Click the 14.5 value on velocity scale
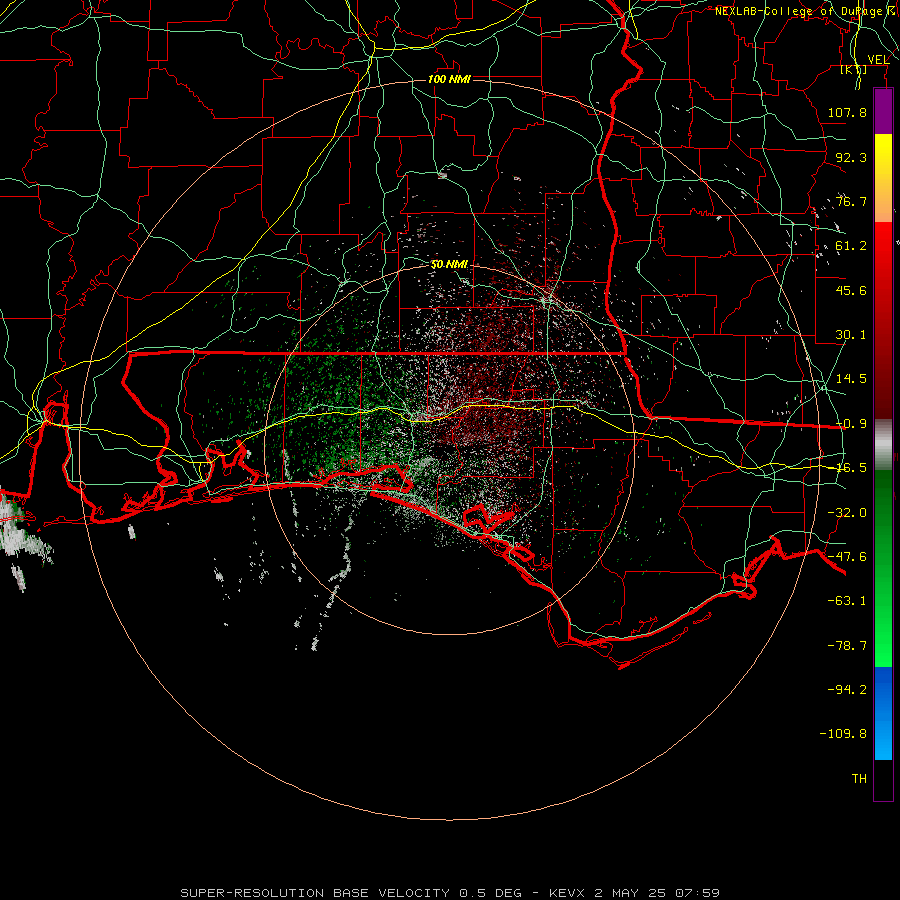Image resolution: width=900 pixels, height=900 pixels. [851, 379]
